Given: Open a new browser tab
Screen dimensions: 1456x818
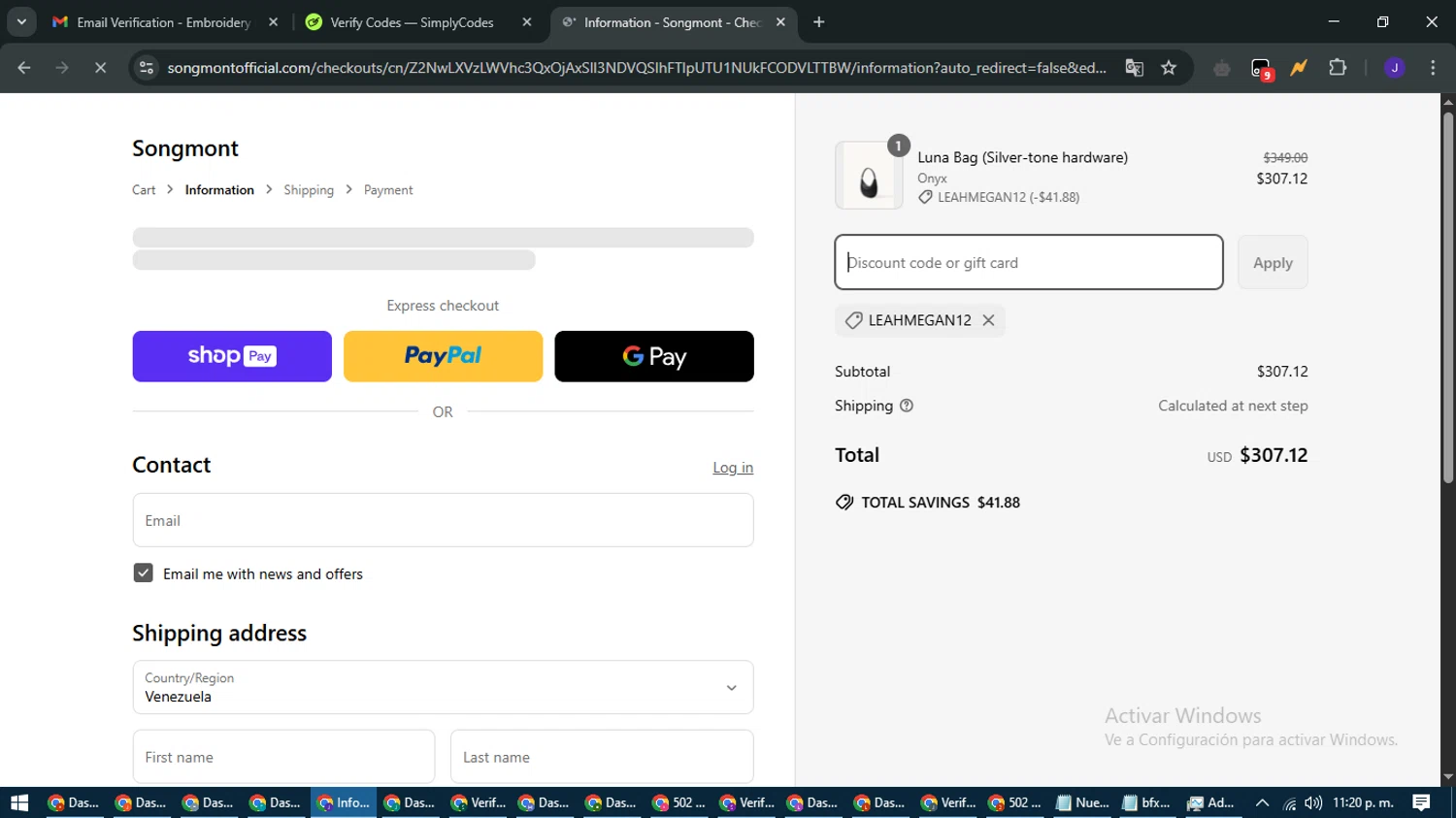Looking at the screenshot, I should [819, 22].
